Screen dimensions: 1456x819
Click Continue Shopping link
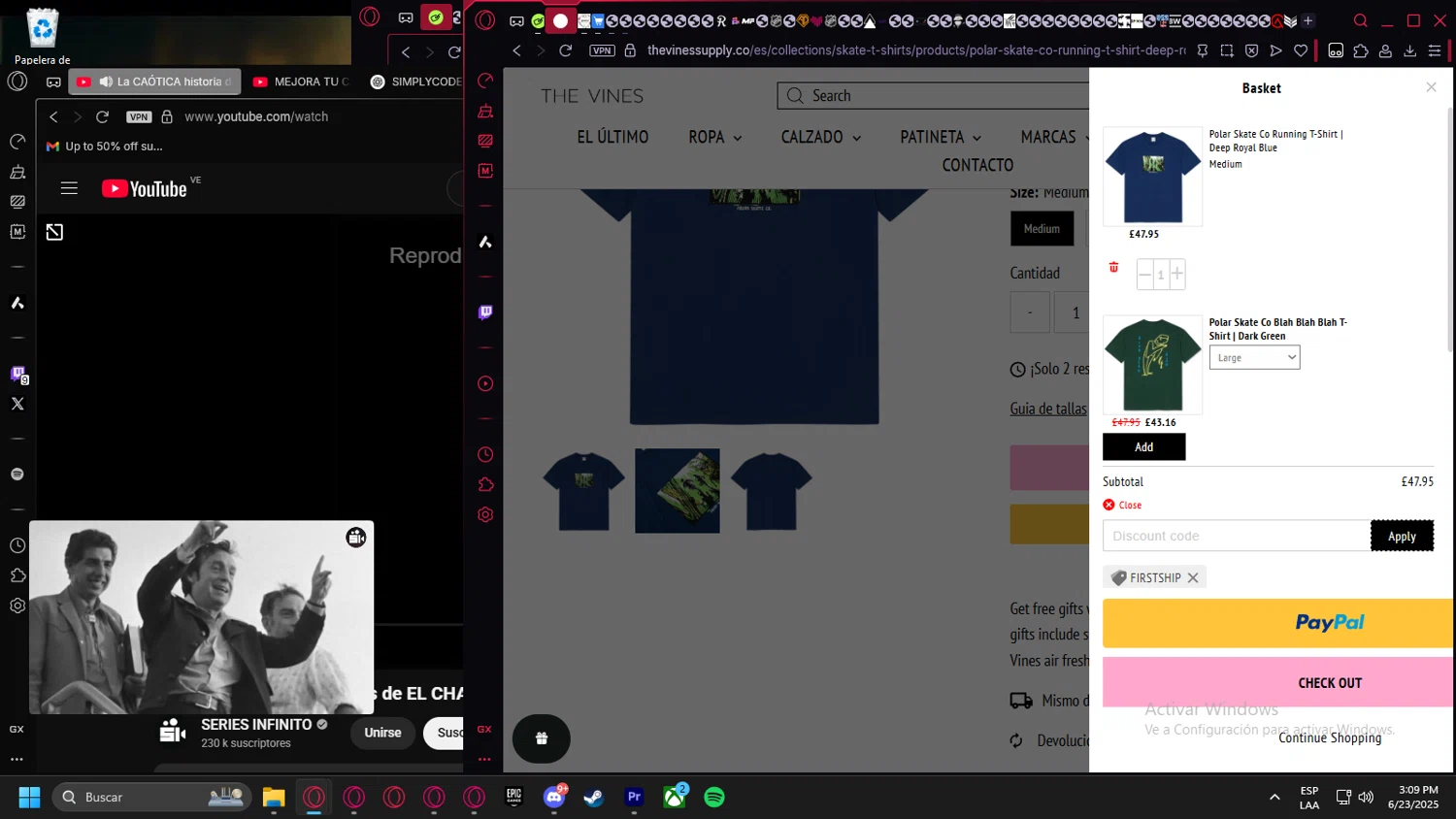(1330, 737)
